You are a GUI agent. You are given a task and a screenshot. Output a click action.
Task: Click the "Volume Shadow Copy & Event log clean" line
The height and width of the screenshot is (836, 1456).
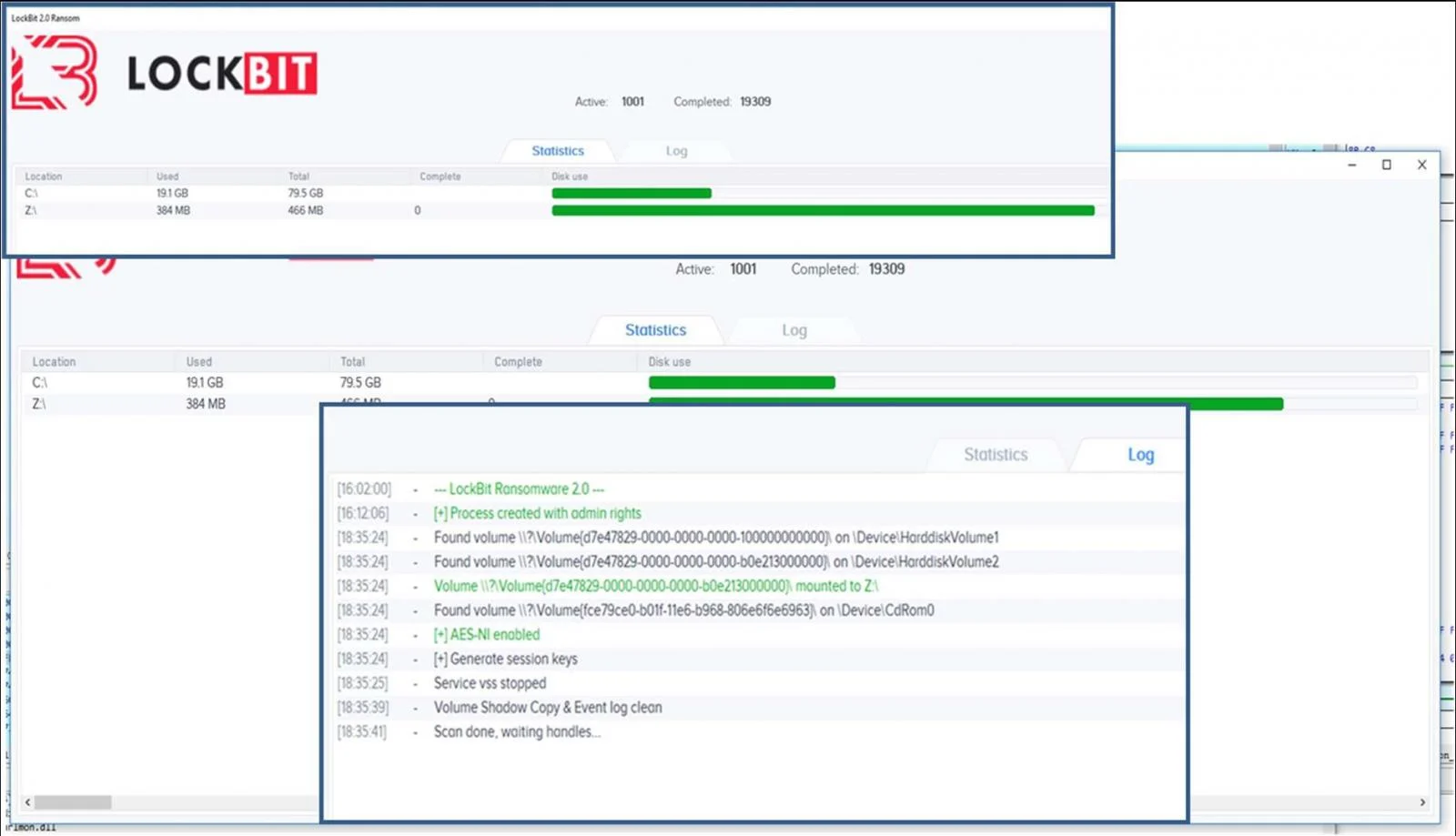coord(548,708)
